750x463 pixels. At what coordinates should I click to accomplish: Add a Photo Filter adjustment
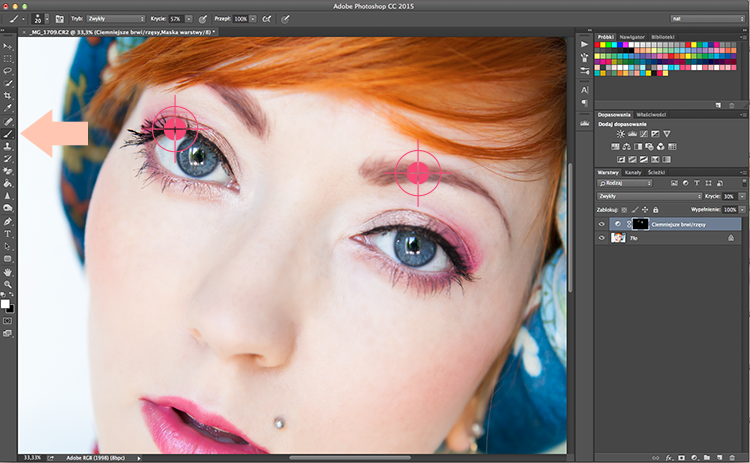[x=649, y=147]
